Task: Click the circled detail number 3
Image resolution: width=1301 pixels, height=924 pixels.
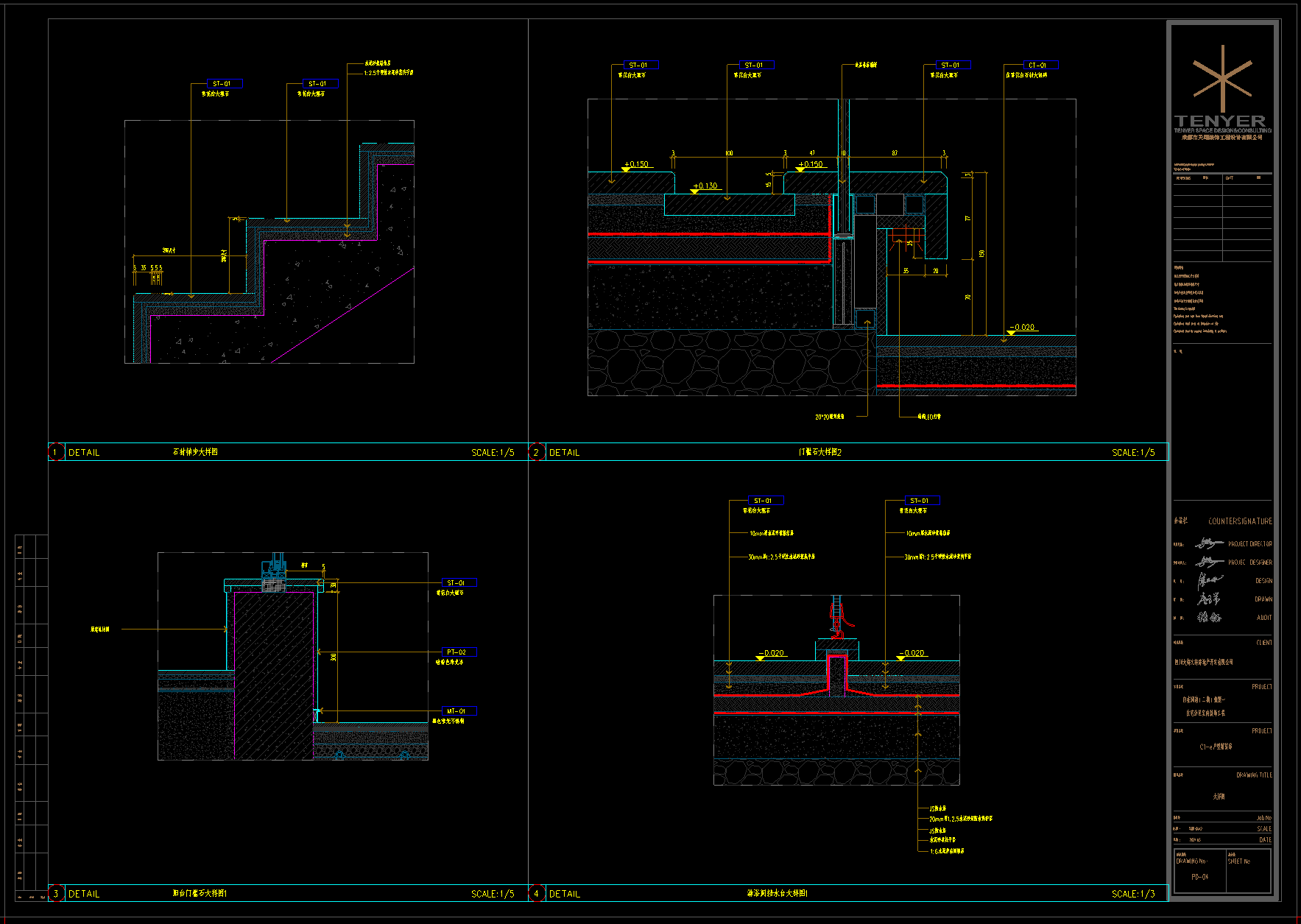Action: click(x=56, y=893)
